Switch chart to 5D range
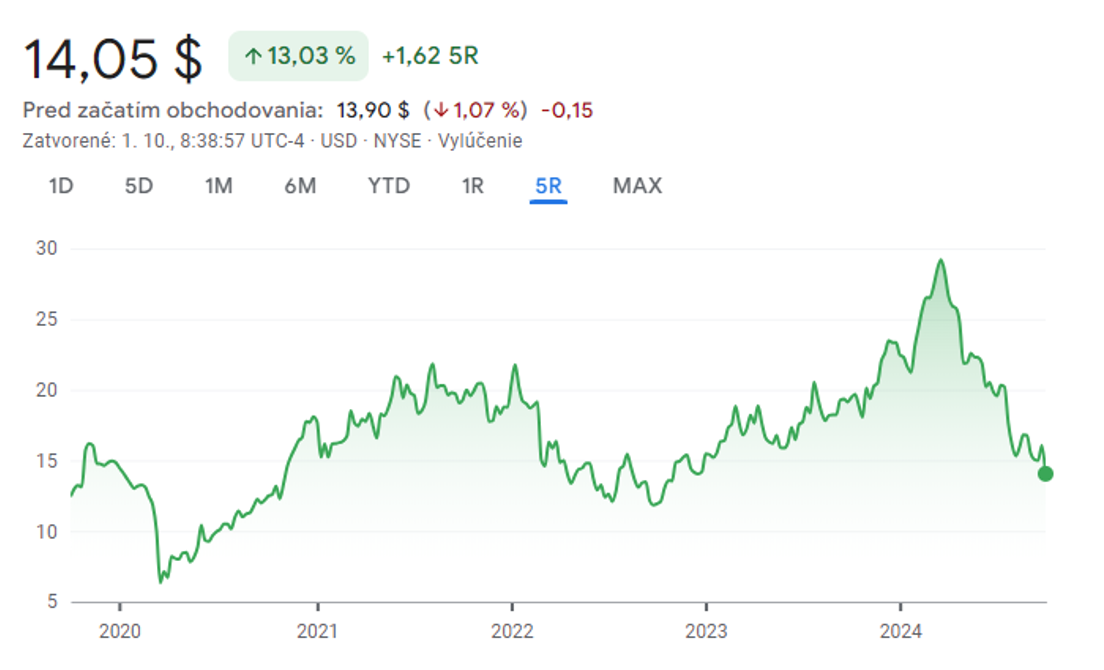The image size is (1104, 670). click(x=139, y=186)
